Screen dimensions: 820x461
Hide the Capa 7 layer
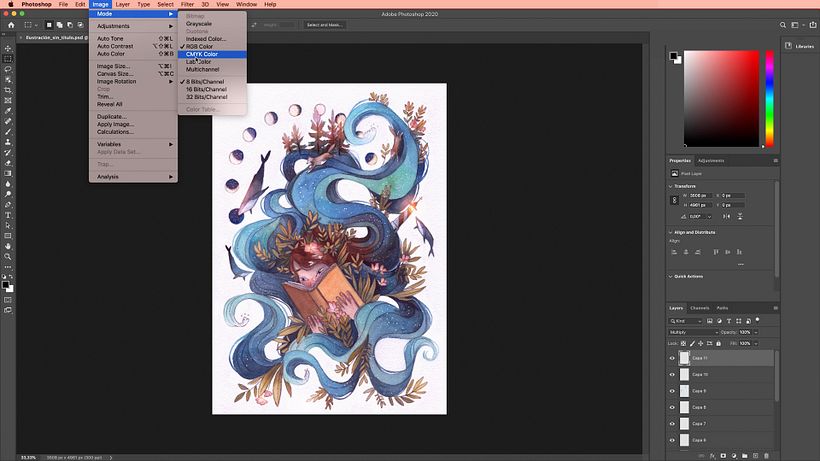(673, 424)
